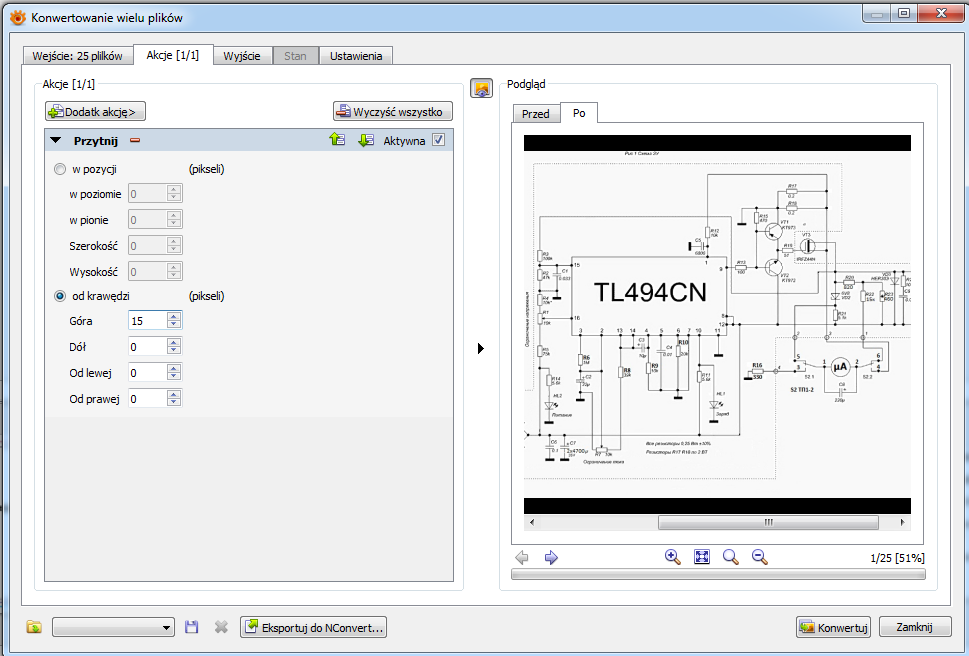Switch preview to the Po tab
This screenshot has width=969, height=656.
point(579,112)
